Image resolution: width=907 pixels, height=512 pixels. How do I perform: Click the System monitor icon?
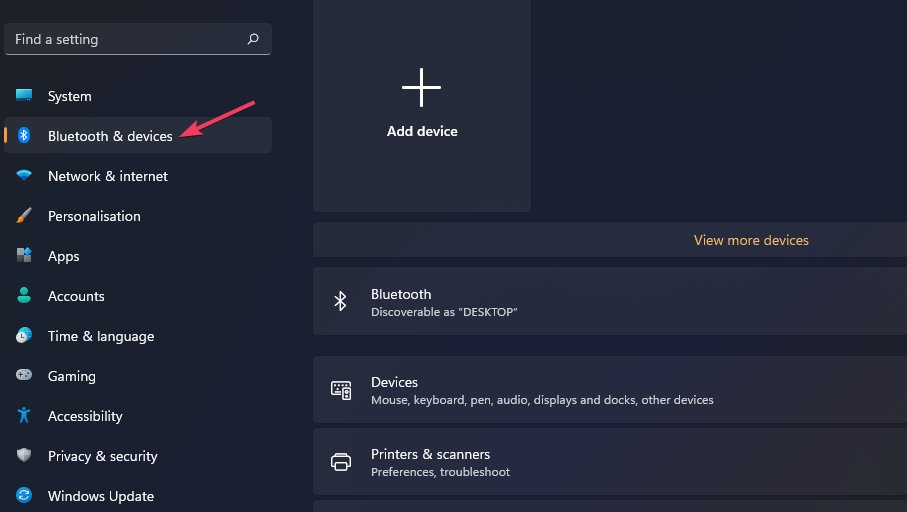[x=24, y=95]
